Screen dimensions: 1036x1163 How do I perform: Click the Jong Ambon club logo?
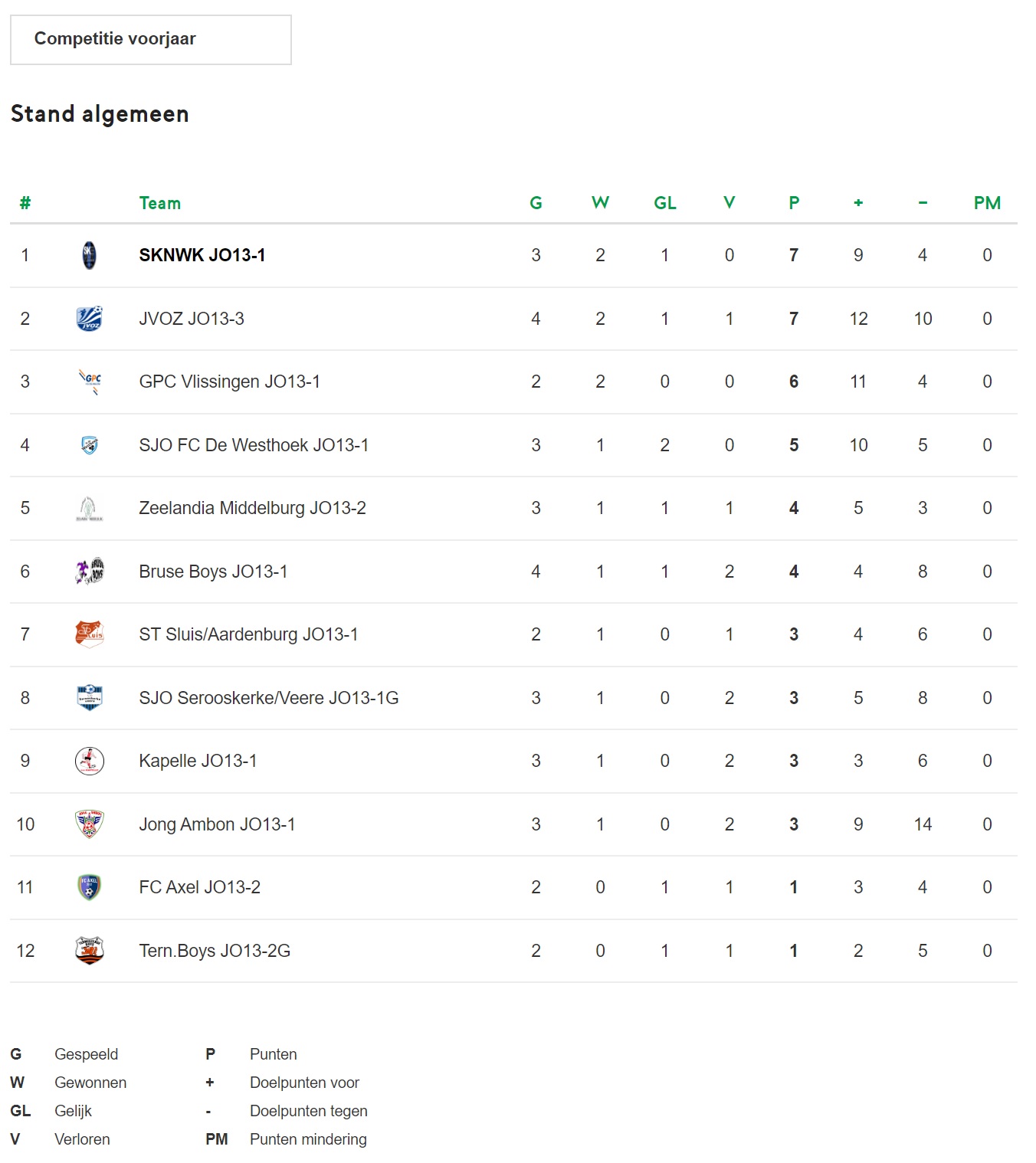click(x=90, y=824)
